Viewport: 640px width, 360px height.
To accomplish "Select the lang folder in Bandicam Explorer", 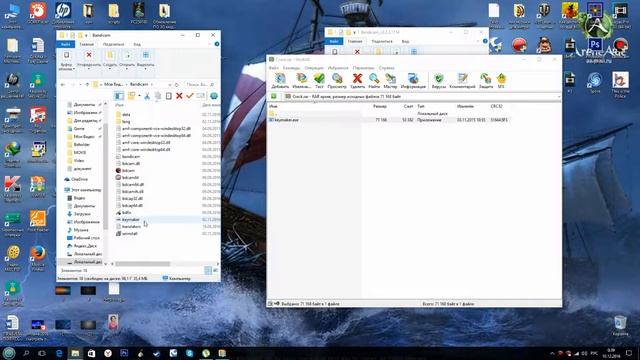I will (x=126, y=122).
